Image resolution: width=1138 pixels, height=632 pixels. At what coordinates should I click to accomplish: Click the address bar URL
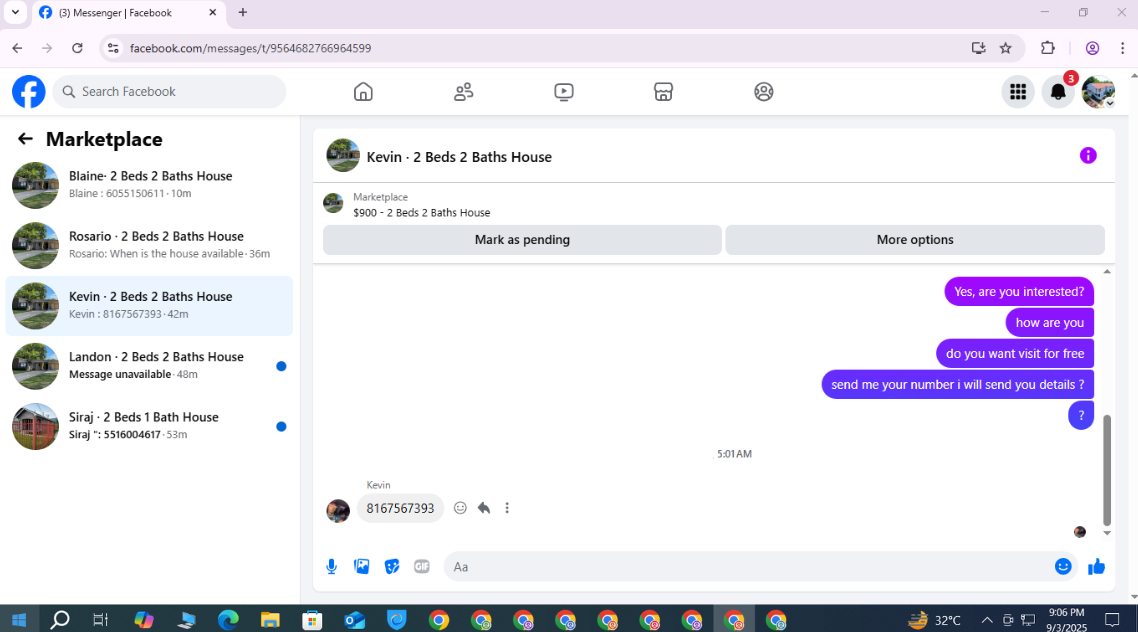(250, 48)
